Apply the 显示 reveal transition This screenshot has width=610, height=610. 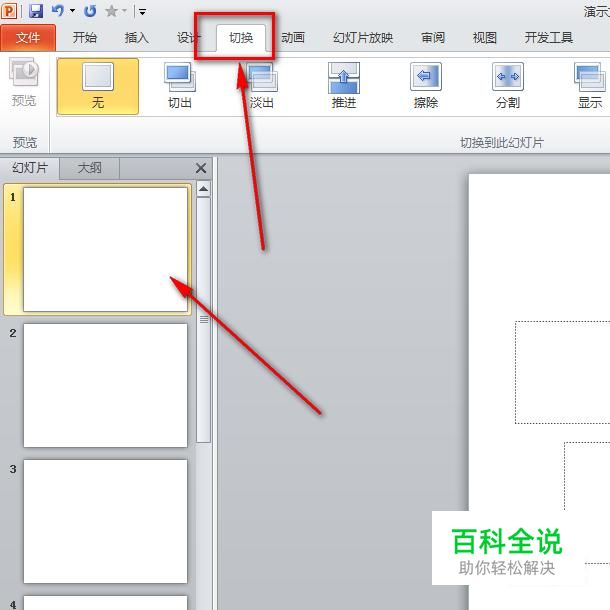point(590,86)
